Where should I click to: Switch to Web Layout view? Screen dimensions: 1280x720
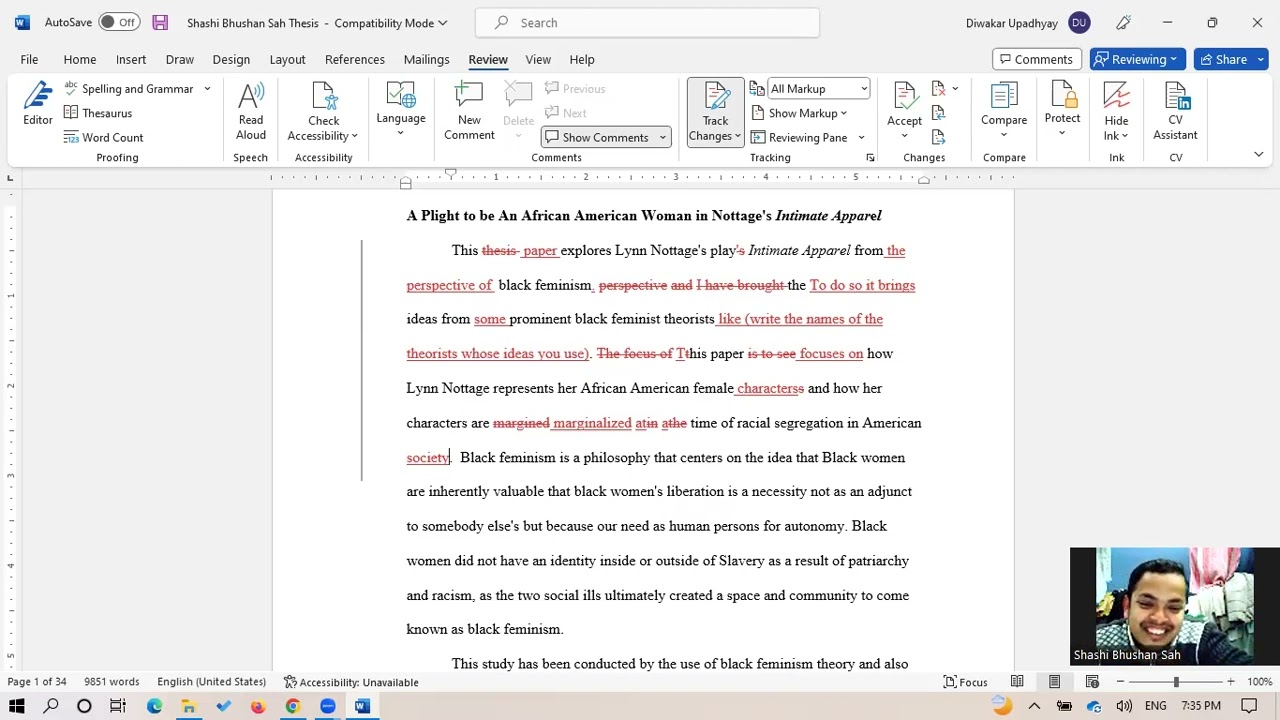click(1092, 682)
